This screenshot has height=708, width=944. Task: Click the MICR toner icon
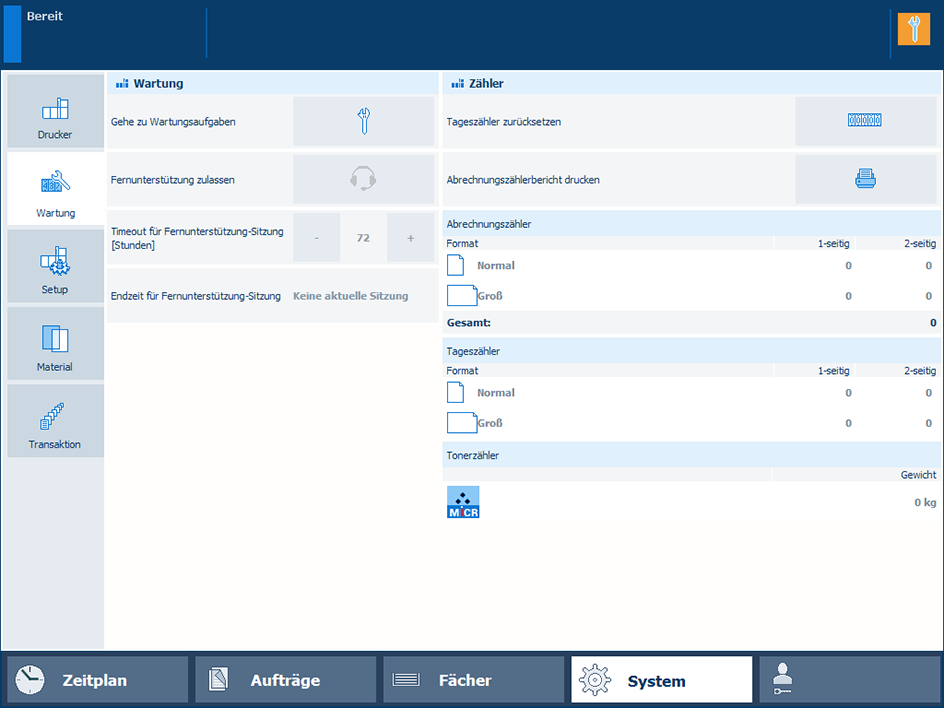tap(463, 502)
